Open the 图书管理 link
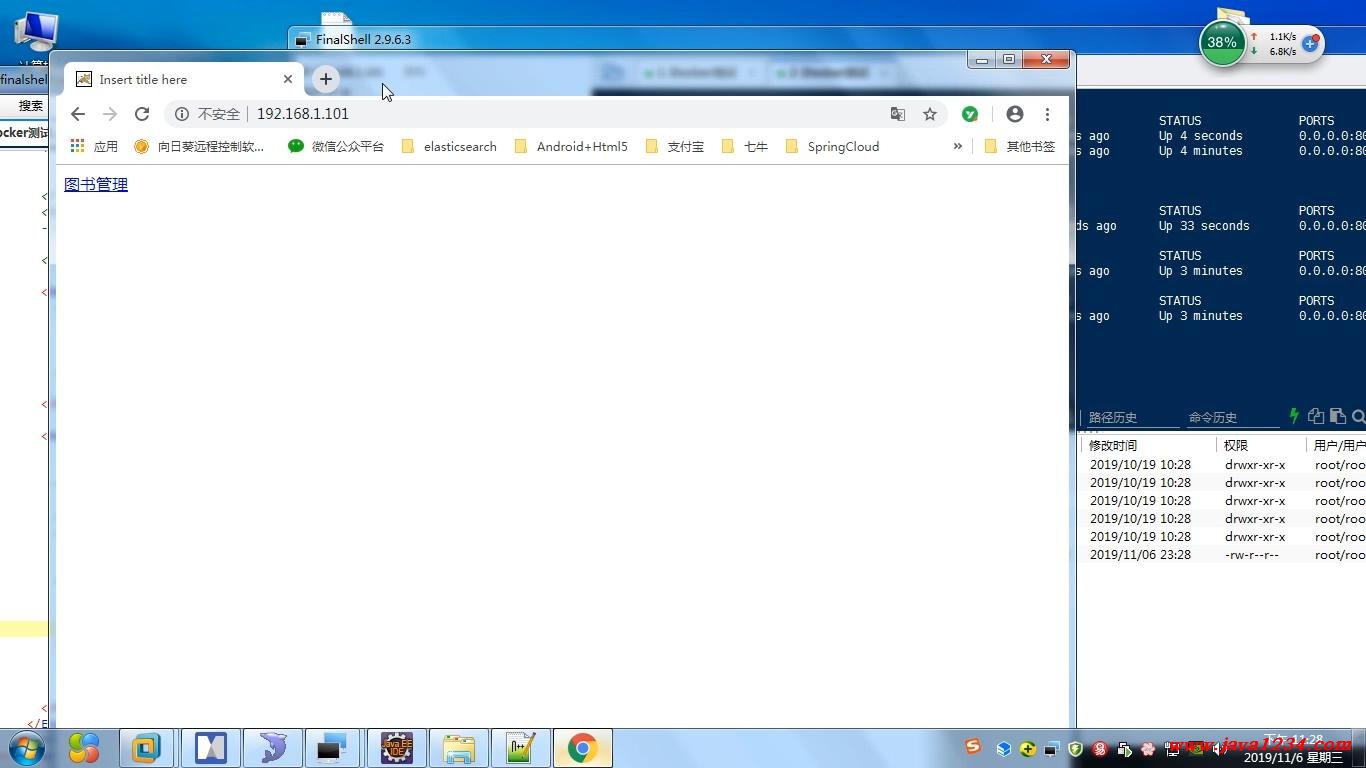Screen dimensions: 1366x768 (96, 184)
